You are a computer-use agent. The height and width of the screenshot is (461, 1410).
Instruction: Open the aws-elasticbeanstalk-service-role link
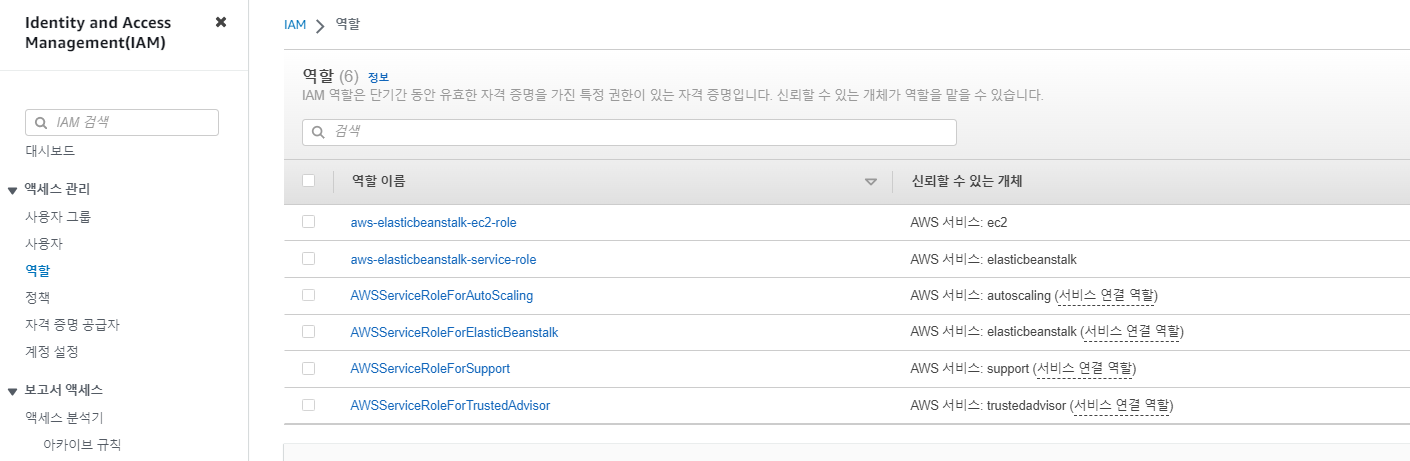(x=443, y=259)
